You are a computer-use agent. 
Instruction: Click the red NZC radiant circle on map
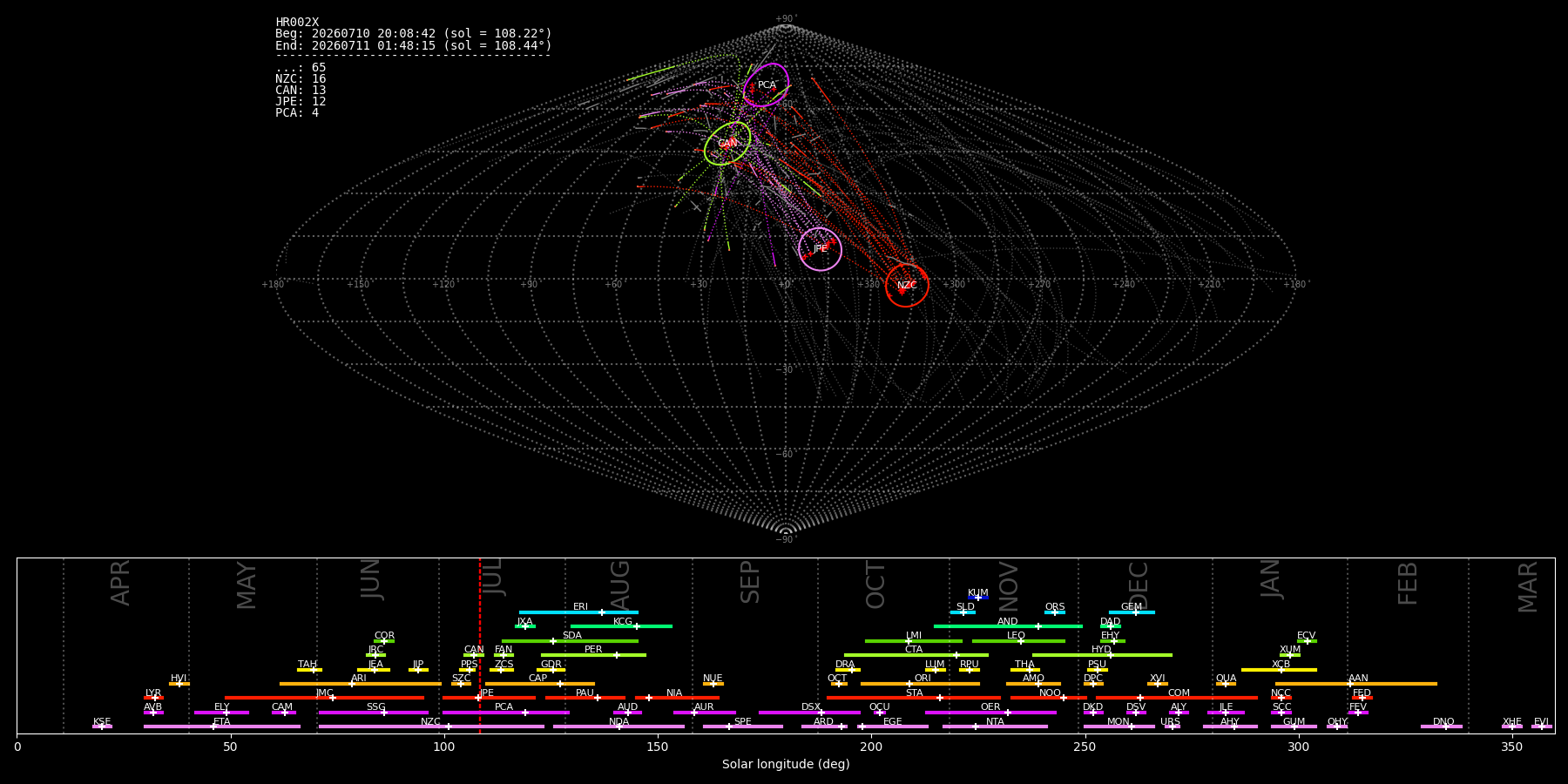[x=907, y=285]
